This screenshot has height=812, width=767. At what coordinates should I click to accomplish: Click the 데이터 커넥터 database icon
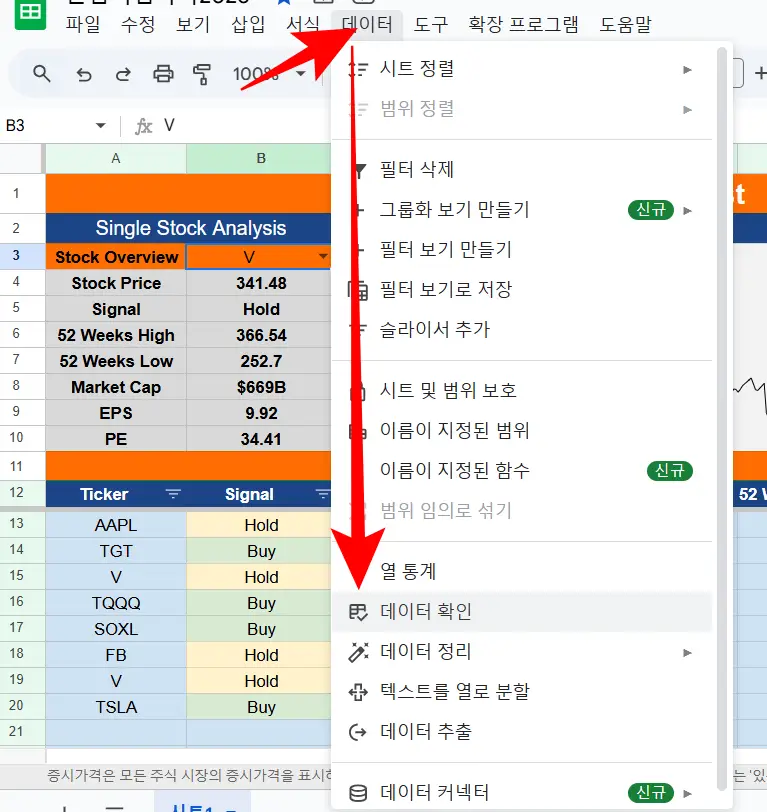pyautogui.click(x=358, y=793)
